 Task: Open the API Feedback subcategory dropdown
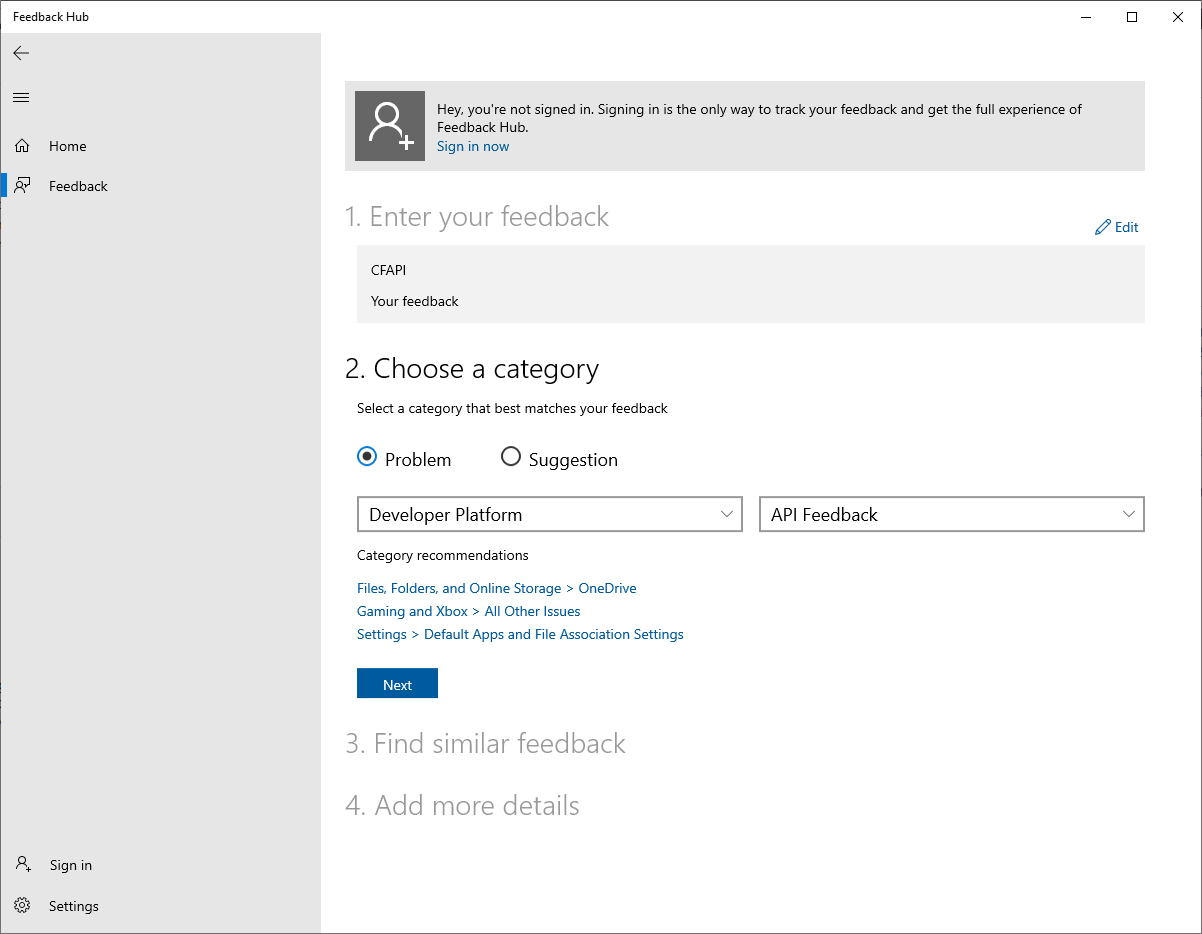tap(951, 514)
